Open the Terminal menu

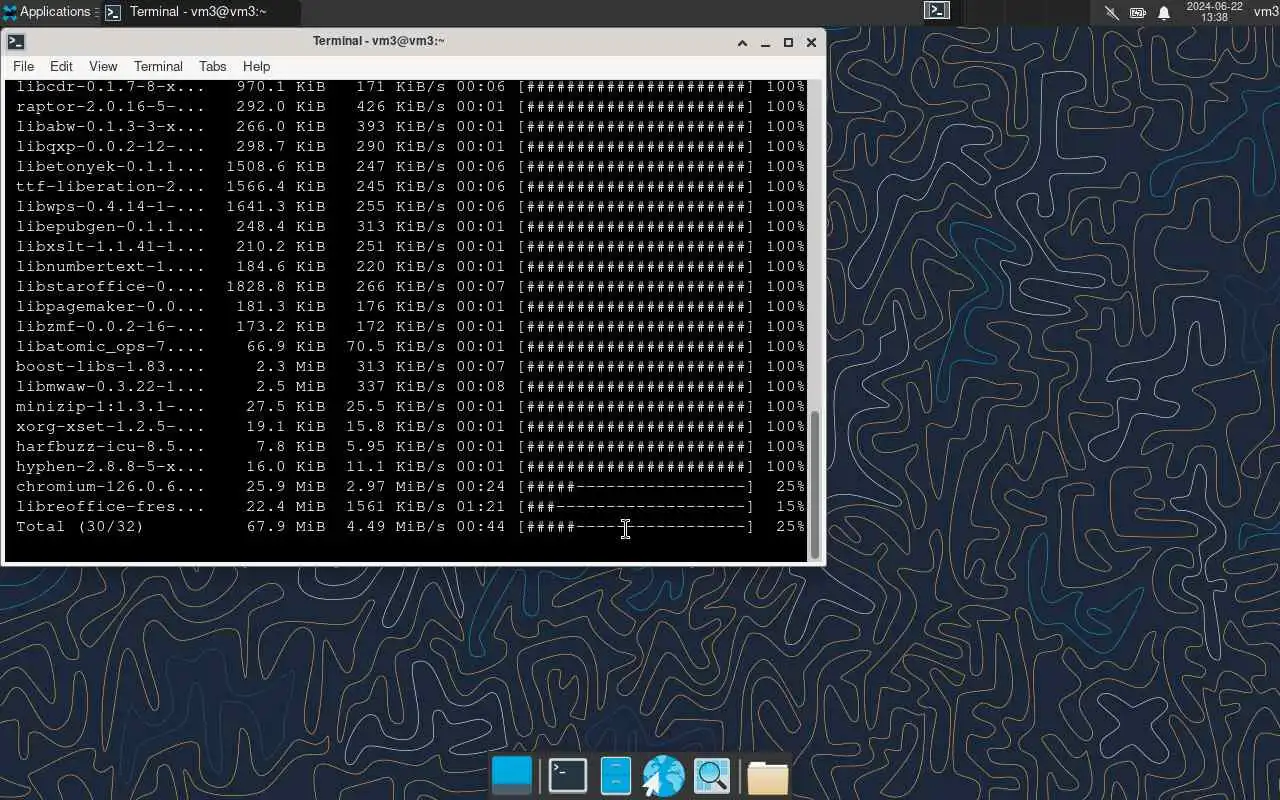(x=158, y=66)
